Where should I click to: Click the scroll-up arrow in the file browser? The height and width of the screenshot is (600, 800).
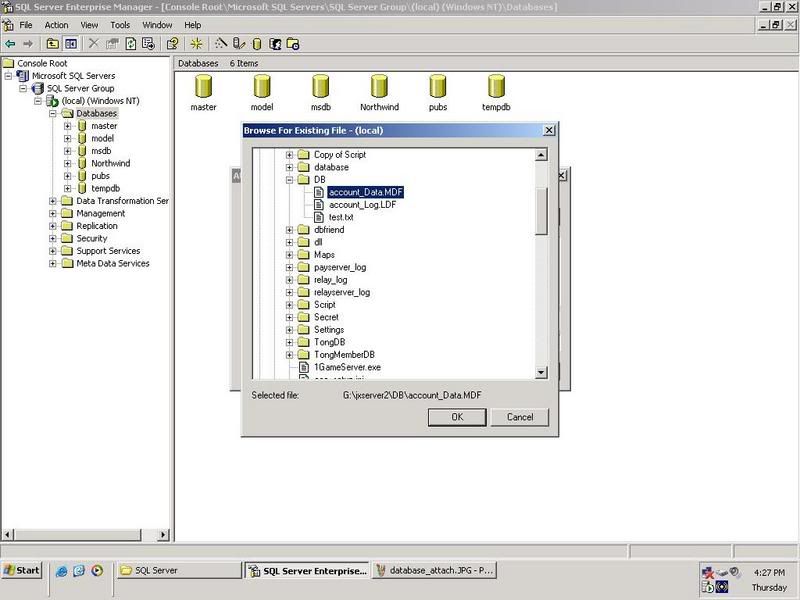(541, 155)
